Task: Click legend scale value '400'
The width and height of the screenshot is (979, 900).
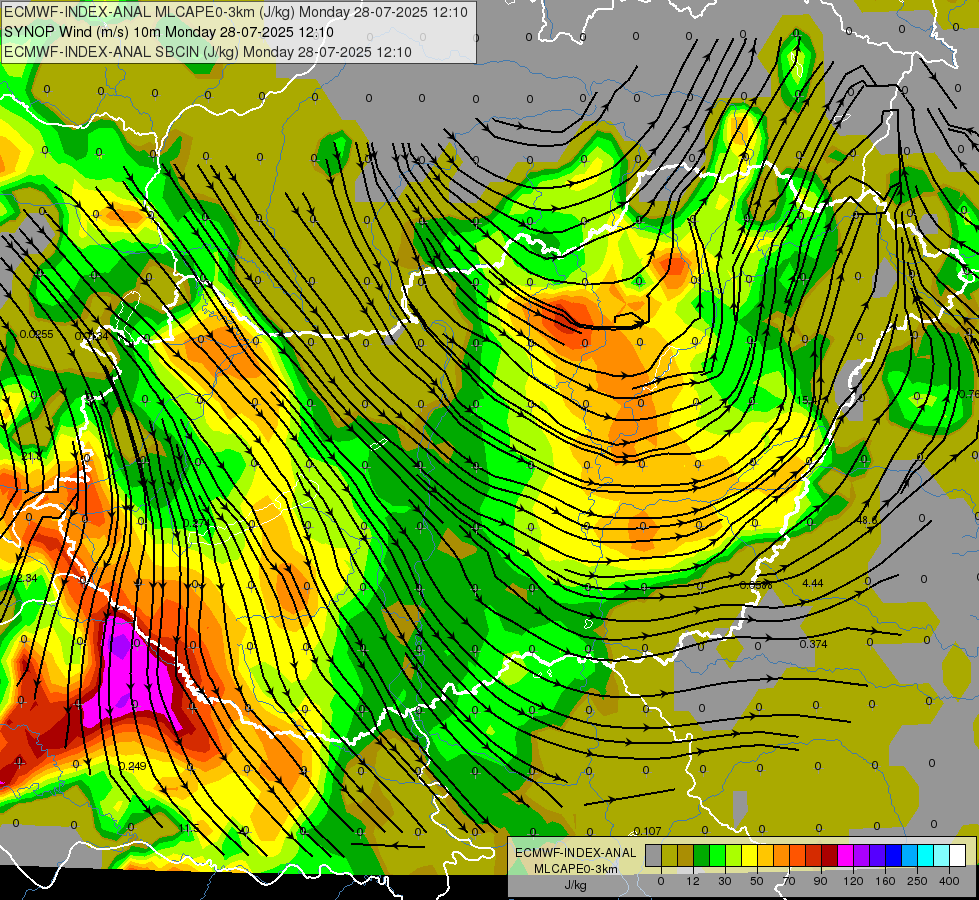Action: pos(949,881)
